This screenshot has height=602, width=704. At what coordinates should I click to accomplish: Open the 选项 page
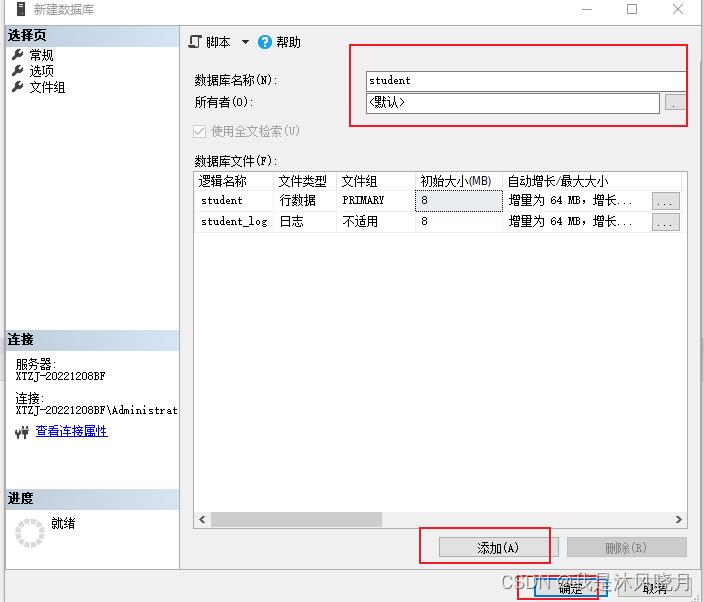tap(41, 71)
